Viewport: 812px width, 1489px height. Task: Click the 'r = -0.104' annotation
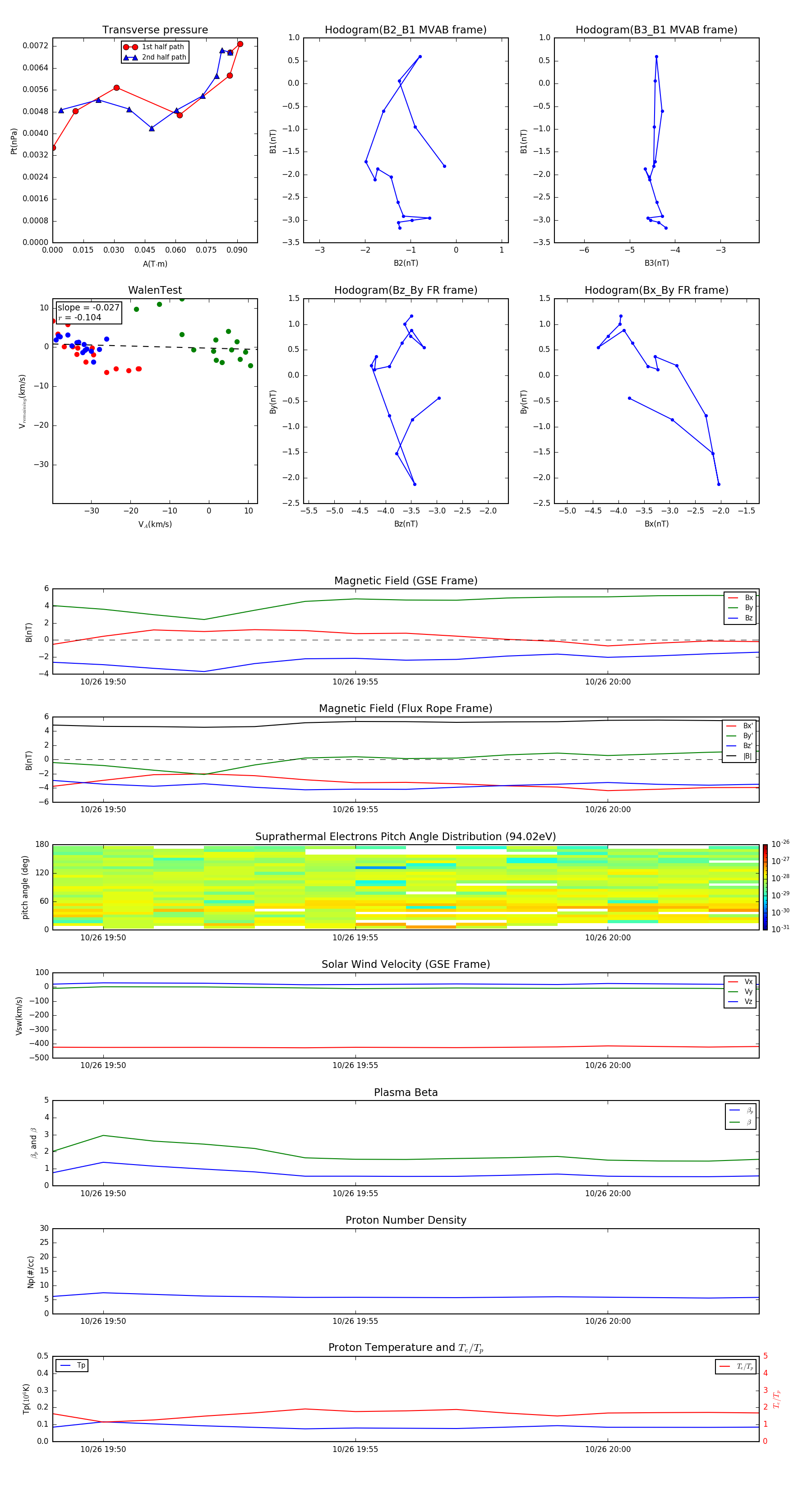[80, 317]
